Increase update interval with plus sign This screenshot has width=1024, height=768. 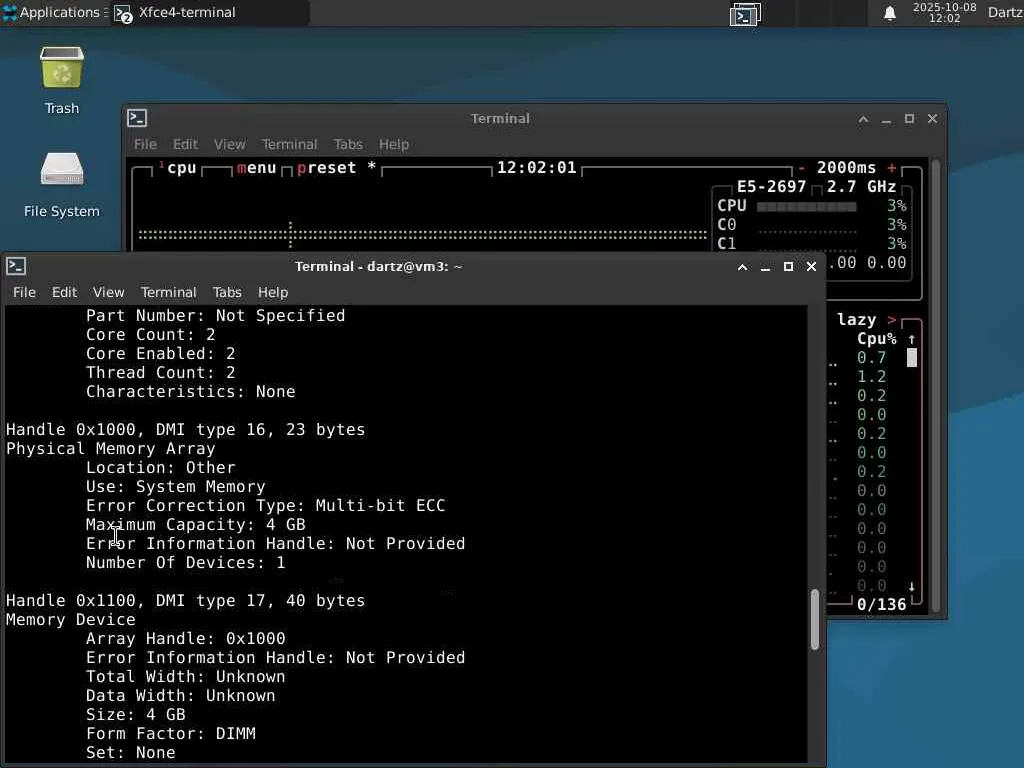point(891,168)
